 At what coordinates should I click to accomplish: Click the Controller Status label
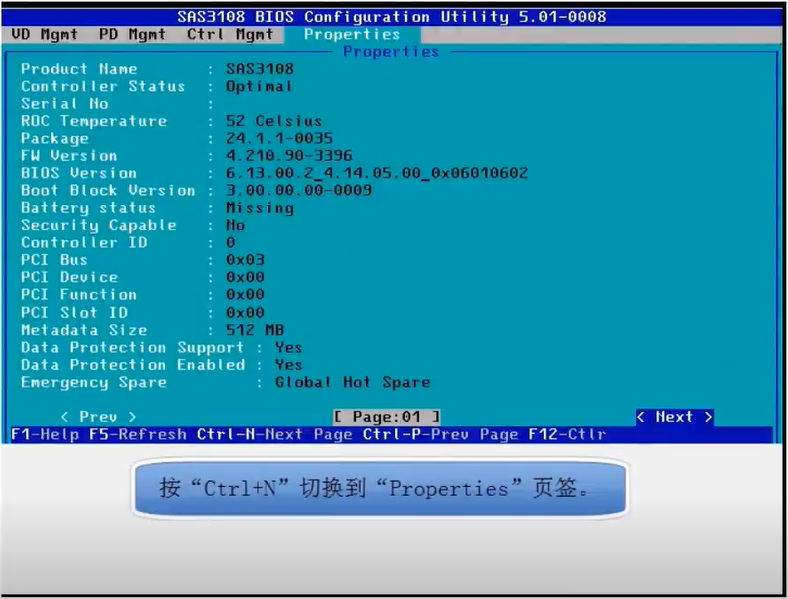point(103,86)
